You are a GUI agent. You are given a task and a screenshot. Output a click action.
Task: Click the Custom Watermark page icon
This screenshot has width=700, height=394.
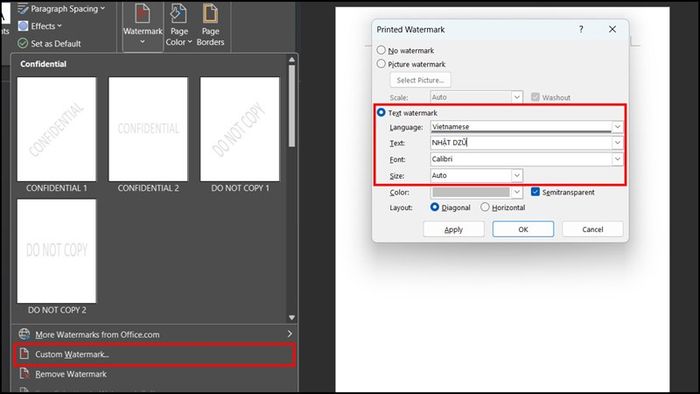(24, 354)
